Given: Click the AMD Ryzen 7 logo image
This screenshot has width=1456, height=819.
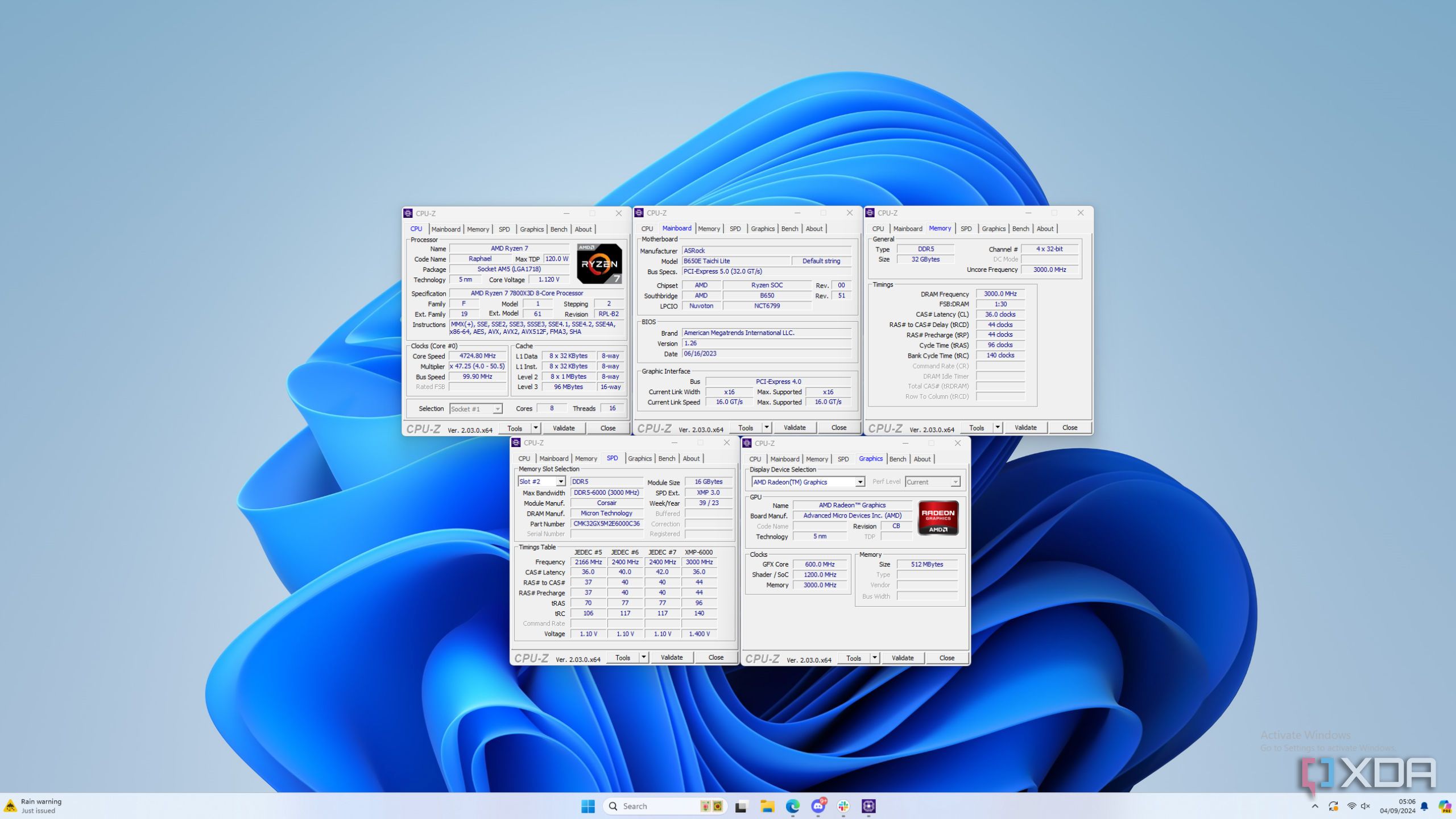Looking at the screenshot, I should [x=598, y=263].
